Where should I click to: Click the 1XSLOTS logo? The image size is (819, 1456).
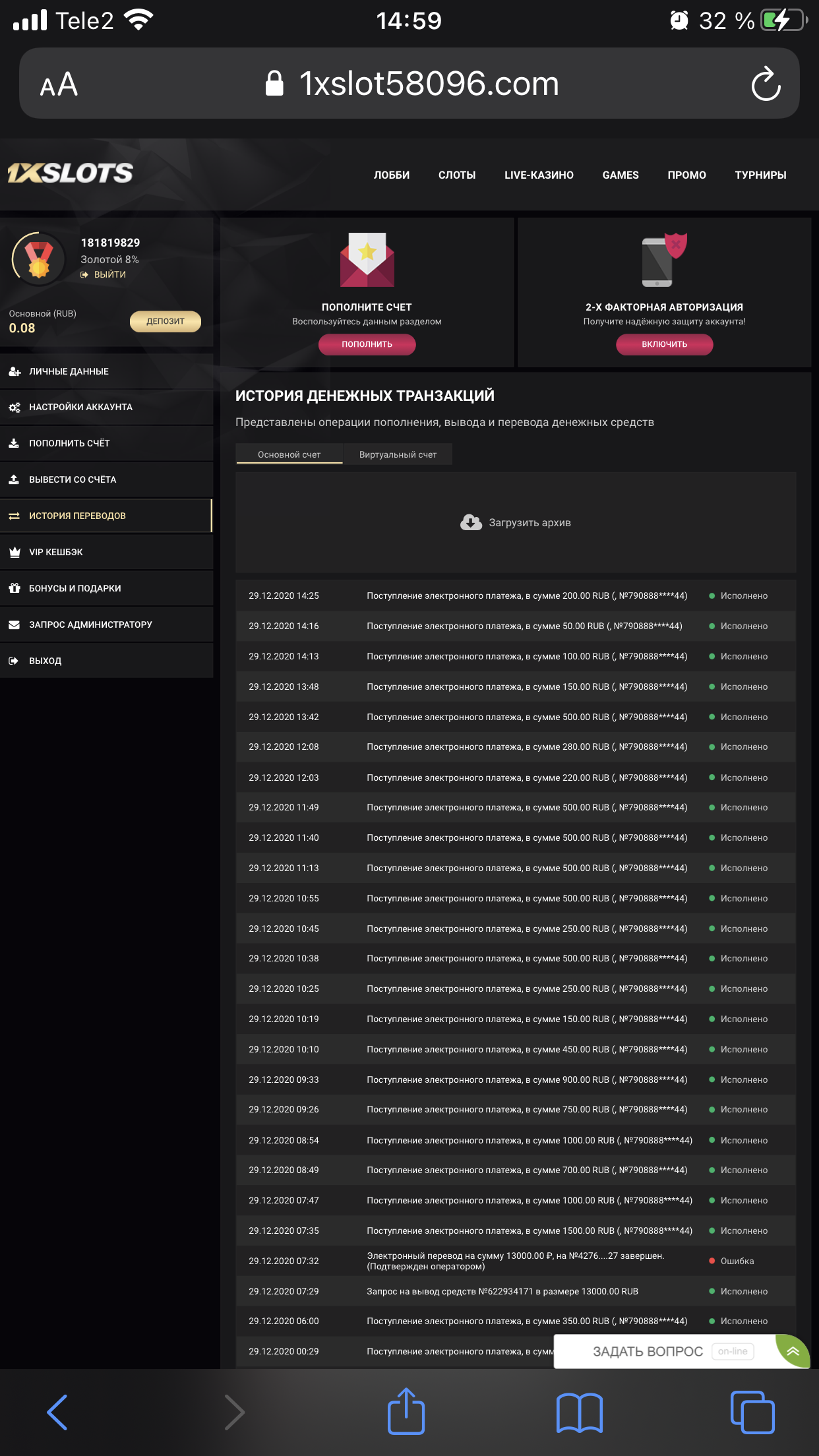point(70,173)
